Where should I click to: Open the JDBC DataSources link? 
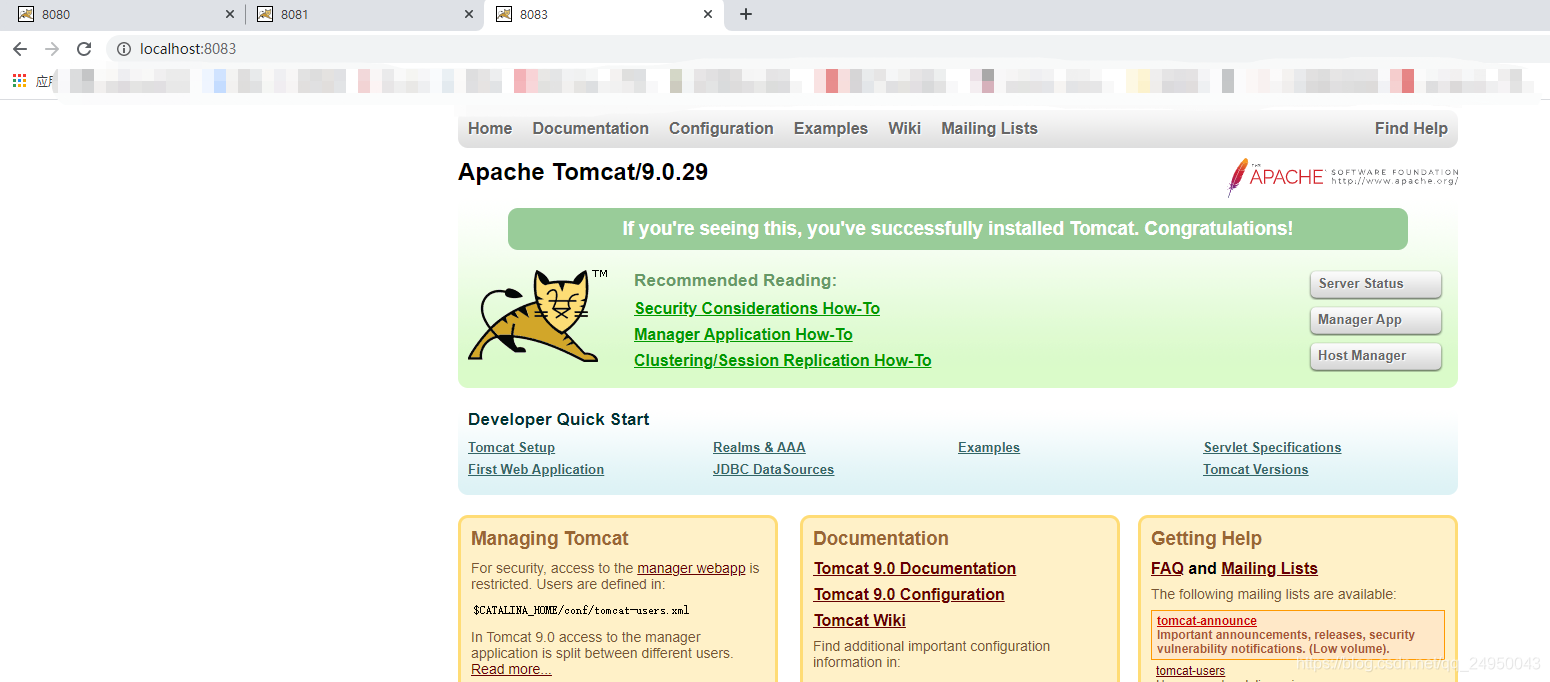[x=773, y=469]
